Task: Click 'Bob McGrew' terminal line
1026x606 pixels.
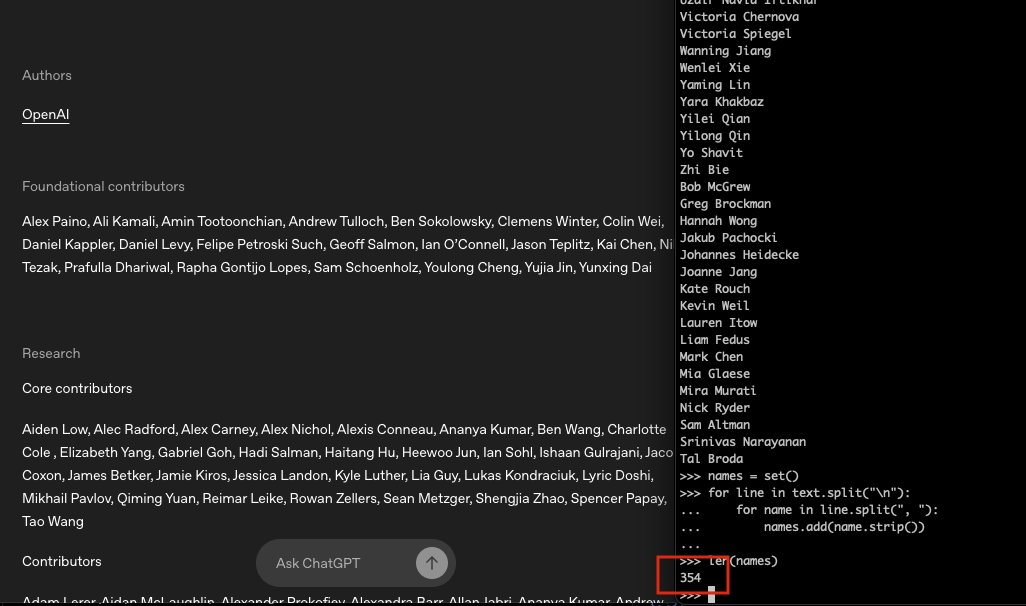Action: point(715,187)
